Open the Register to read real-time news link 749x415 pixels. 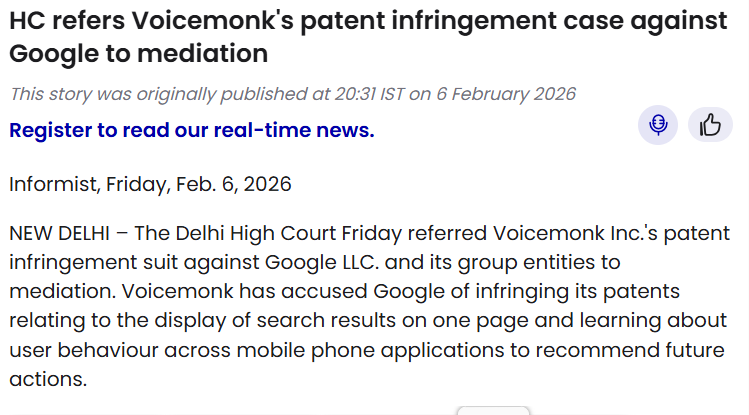tap(192, 130)
